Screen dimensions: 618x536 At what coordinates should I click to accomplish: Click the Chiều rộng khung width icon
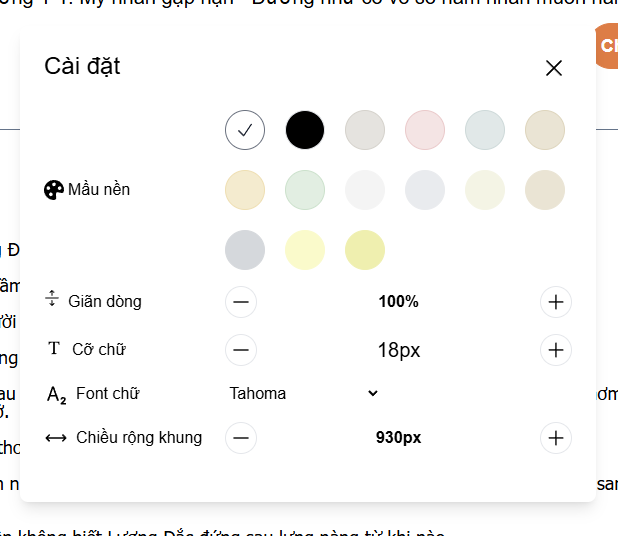click(x=56, y=438)
